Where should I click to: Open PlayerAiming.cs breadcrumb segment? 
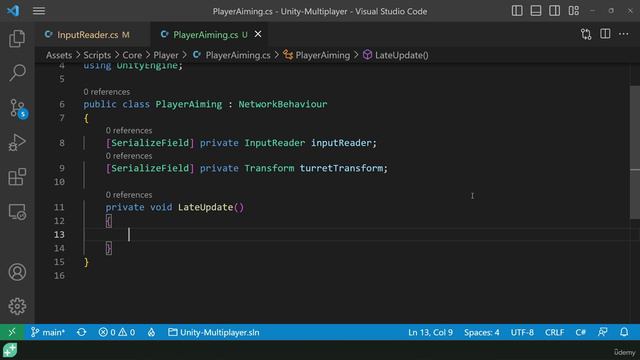[231, 55]
